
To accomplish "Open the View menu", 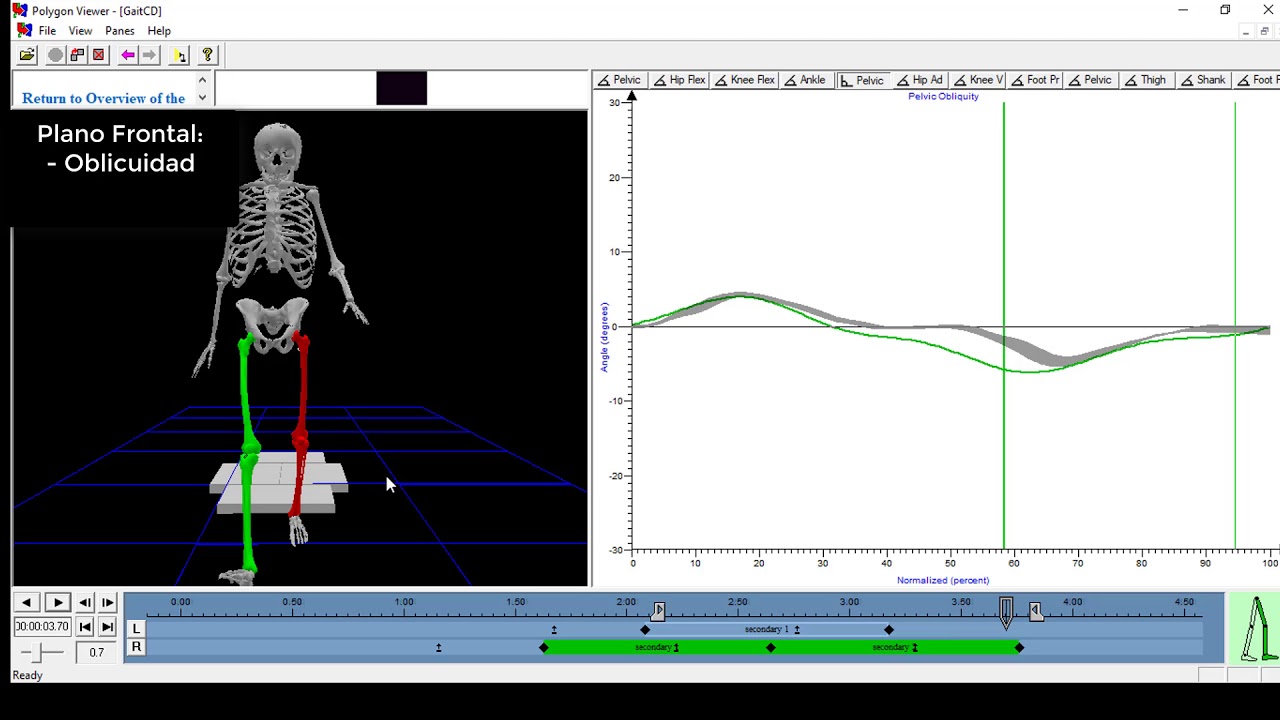I will click(x=80, y=31).
